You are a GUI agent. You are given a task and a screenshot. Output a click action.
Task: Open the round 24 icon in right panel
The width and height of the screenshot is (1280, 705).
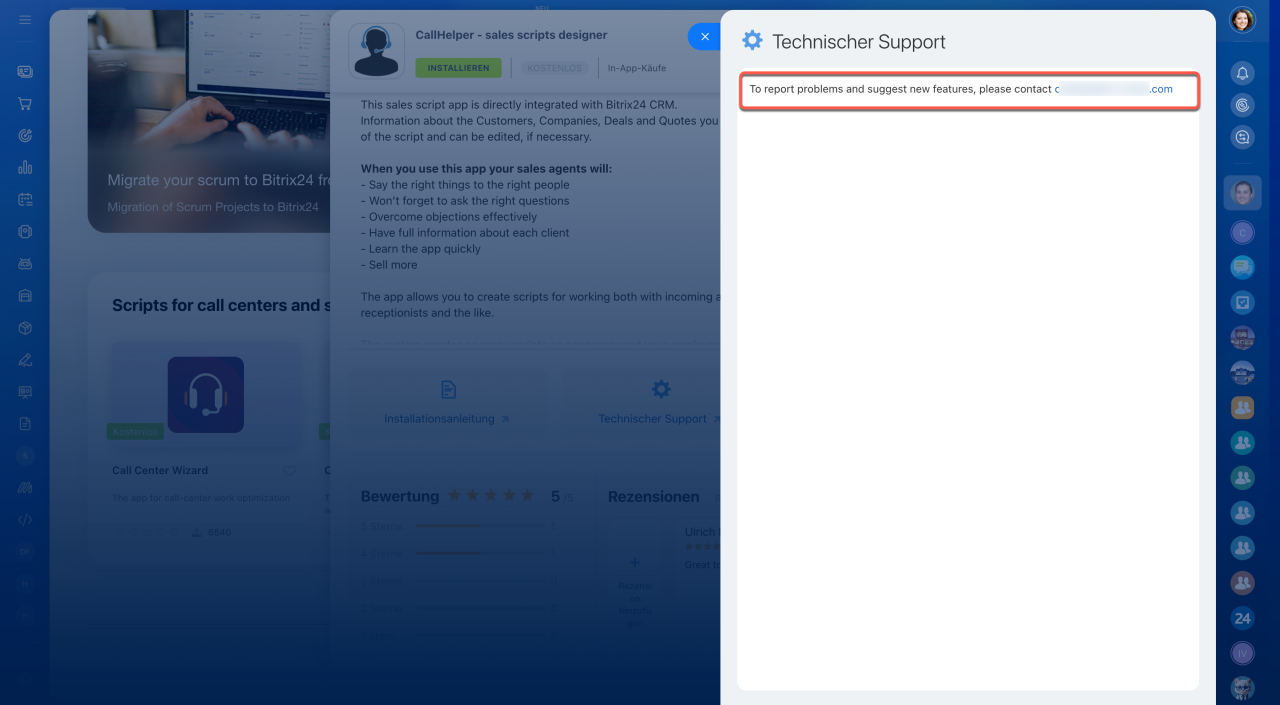click(x=1242, y=618)
